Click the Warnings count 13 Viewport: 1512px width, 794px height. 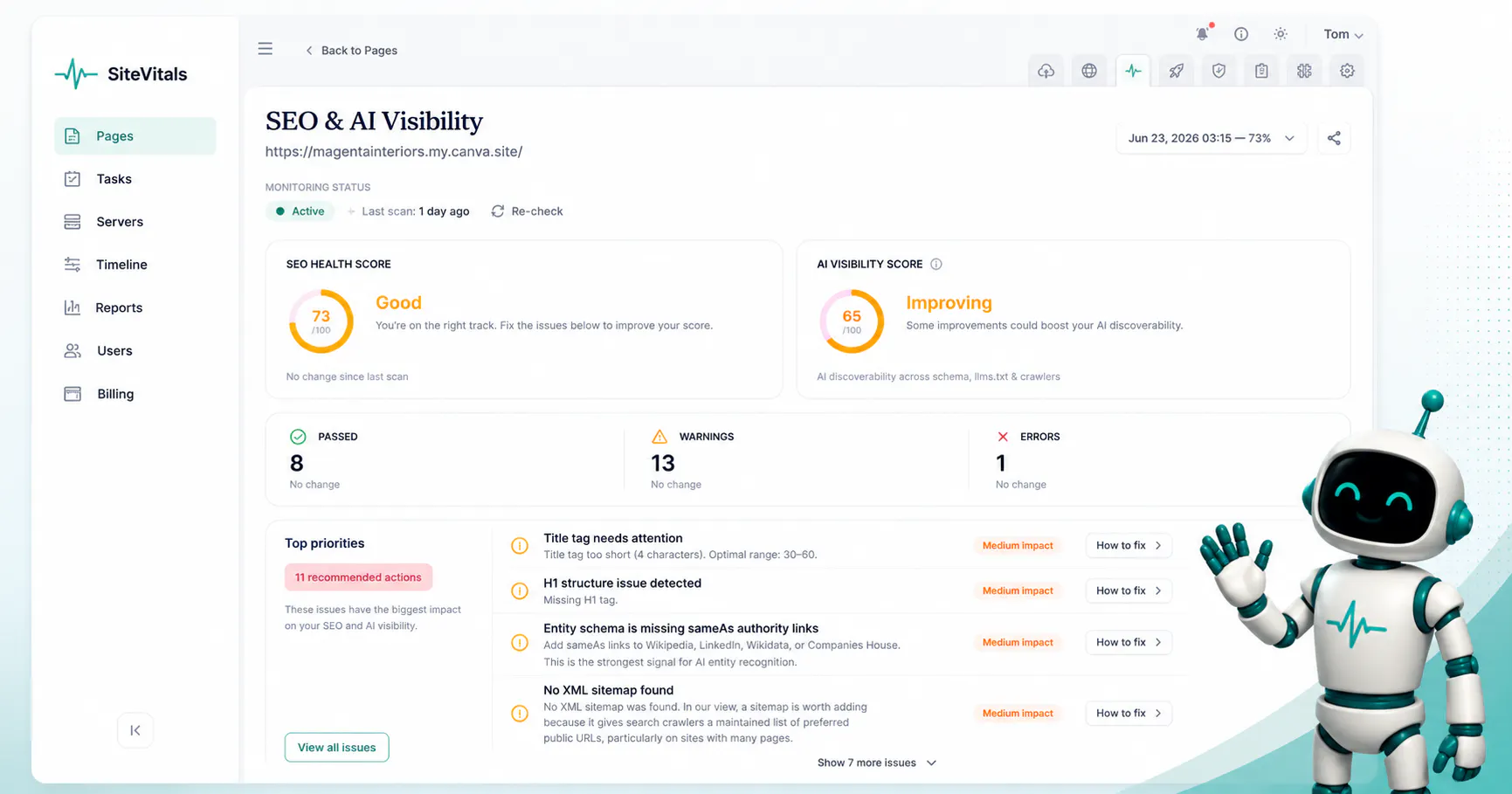coord(663,463)
